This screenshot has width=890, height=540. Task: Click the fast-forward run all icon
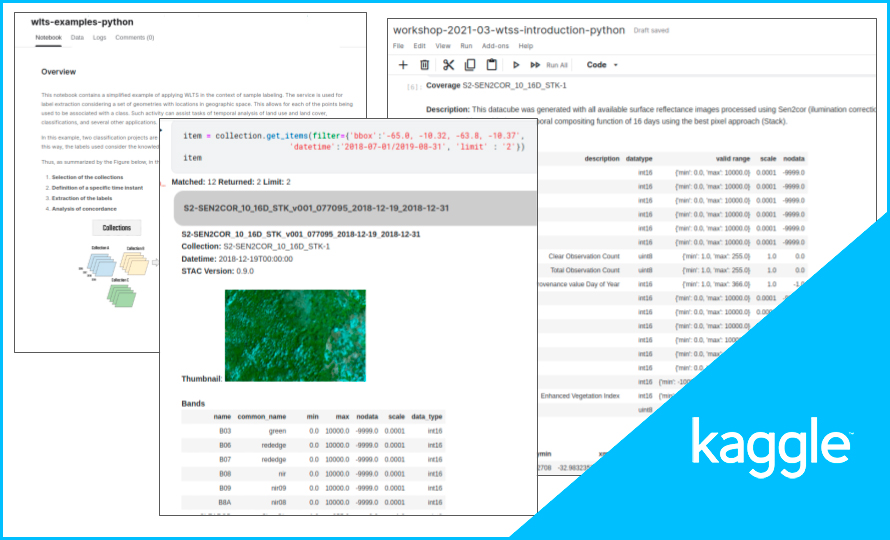click(x=535, y=65)
